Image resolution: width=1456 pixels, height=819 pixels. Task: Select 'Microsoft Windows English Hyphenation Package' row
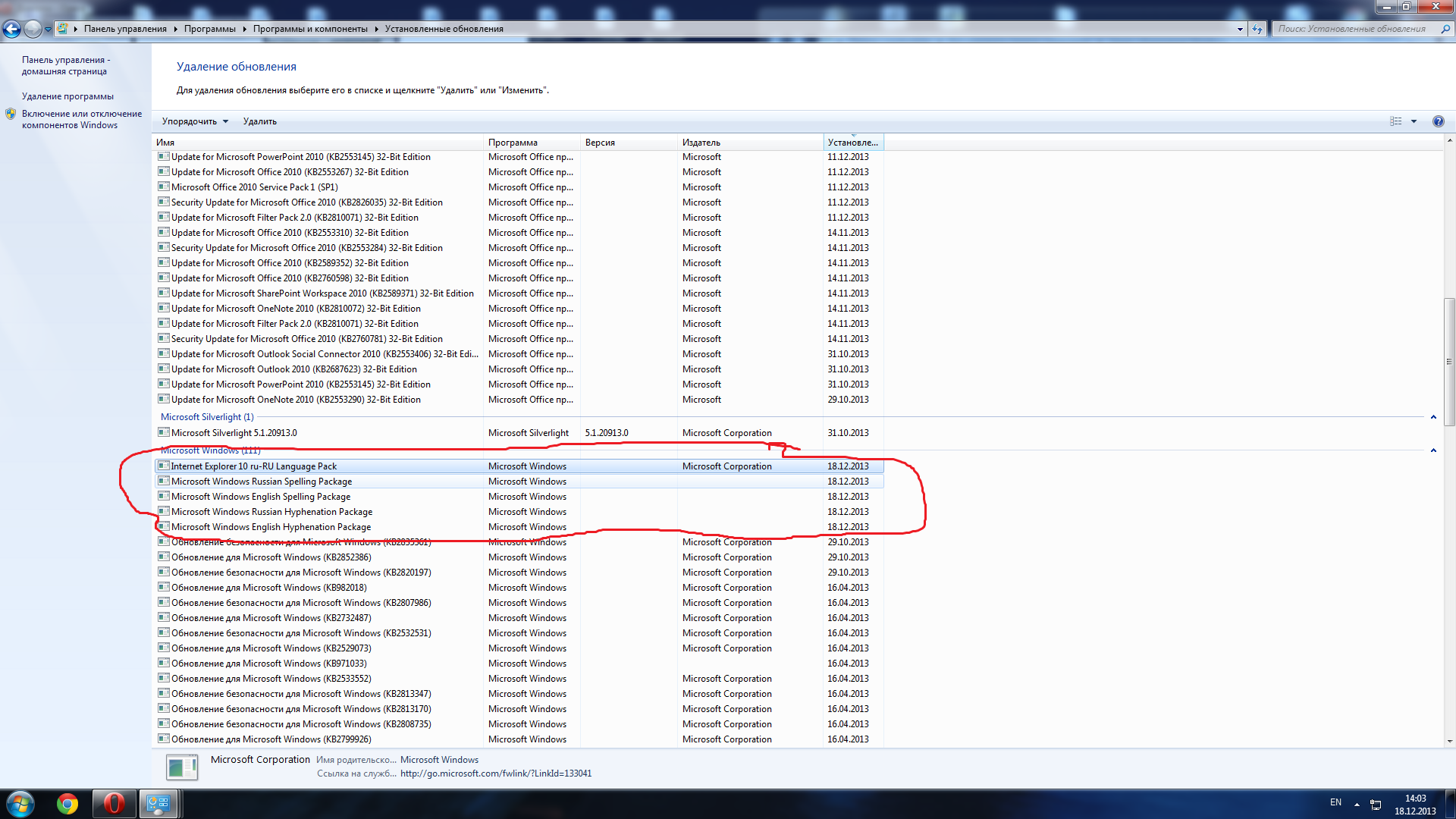(x=519, y=527)
